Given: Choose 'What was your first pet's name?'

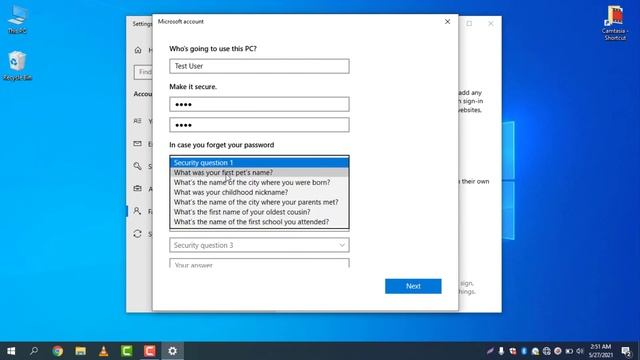Looking at the screenshot, I should tap(259, 173).
